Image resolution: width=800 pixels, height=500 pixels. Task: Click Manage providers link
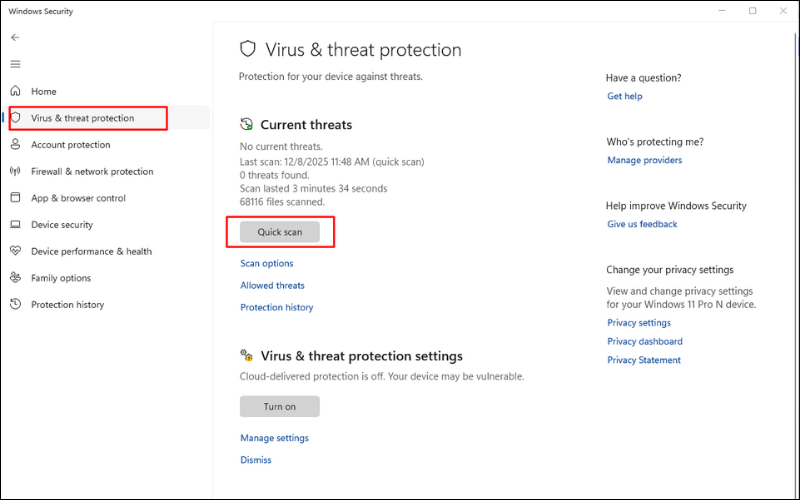tap(644, 160)
